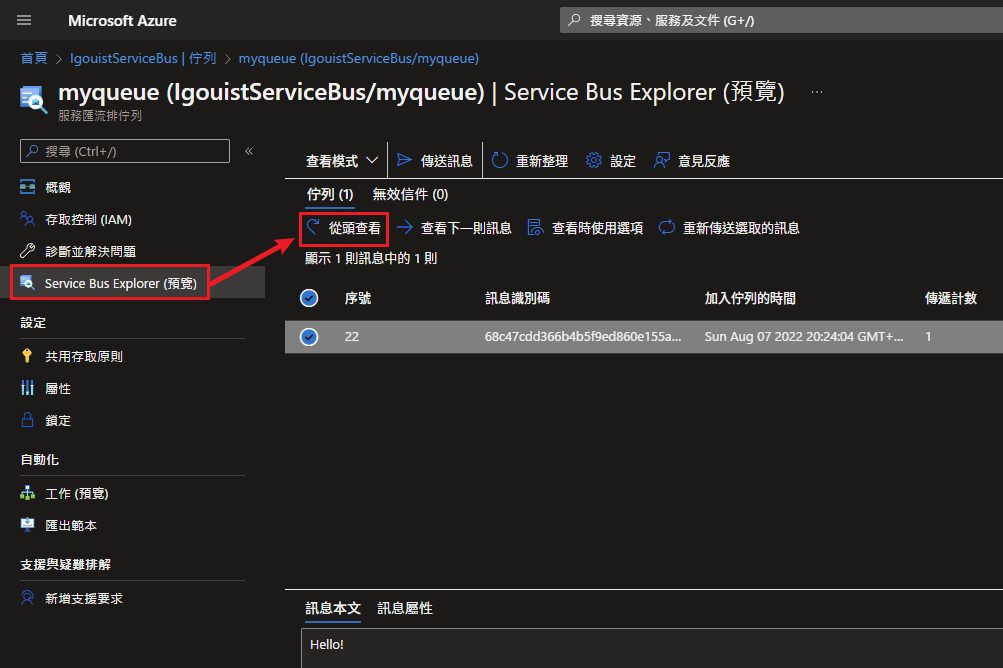Click the 工作 (預覽) tasks icon

[28, 493]
